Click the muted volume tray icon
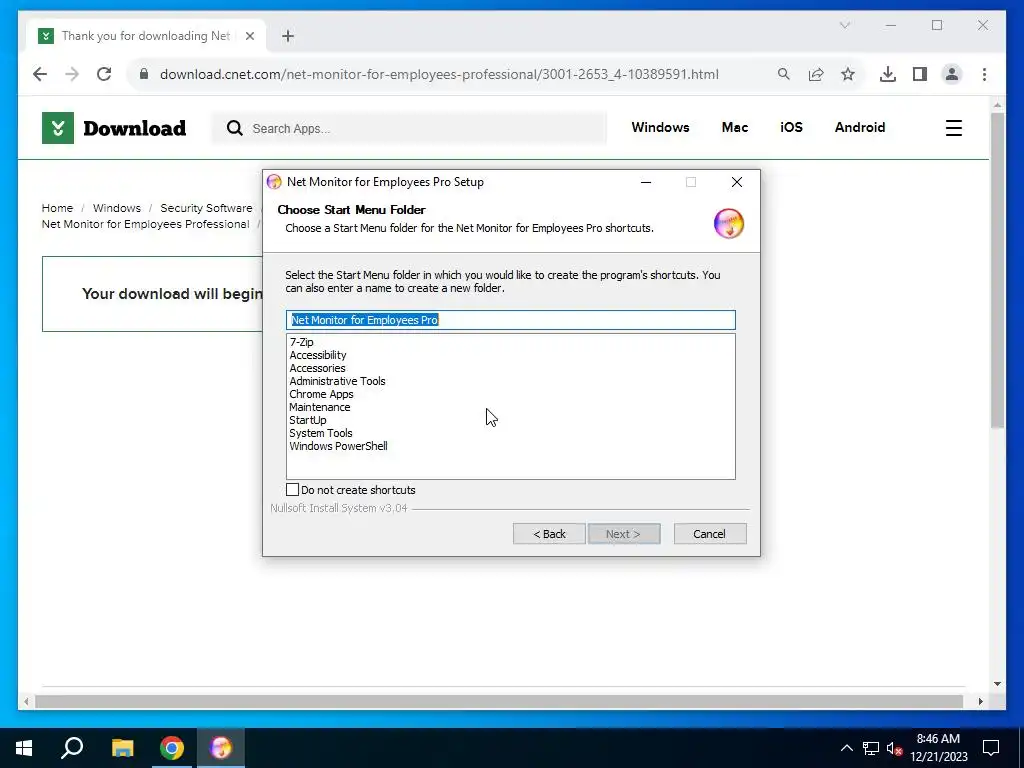1024x768 pixels. click(894, 748)
